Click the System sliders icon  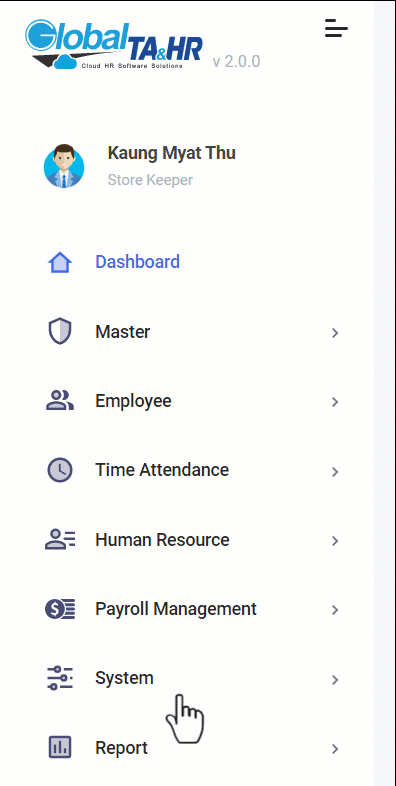60,678
